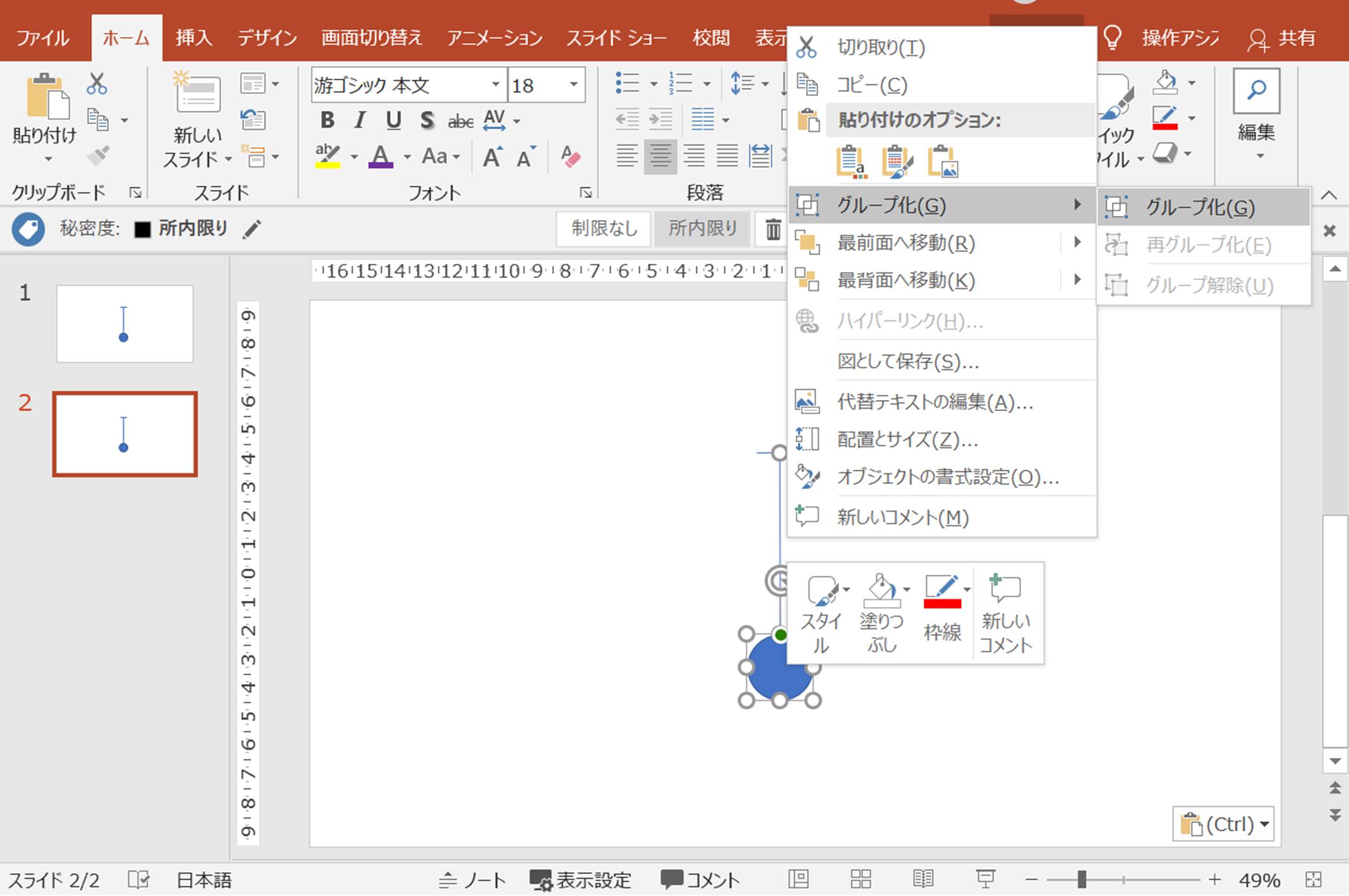1349x896 pixels.
Task: Click the Bullets list icon
Action: tap(627, 84)
